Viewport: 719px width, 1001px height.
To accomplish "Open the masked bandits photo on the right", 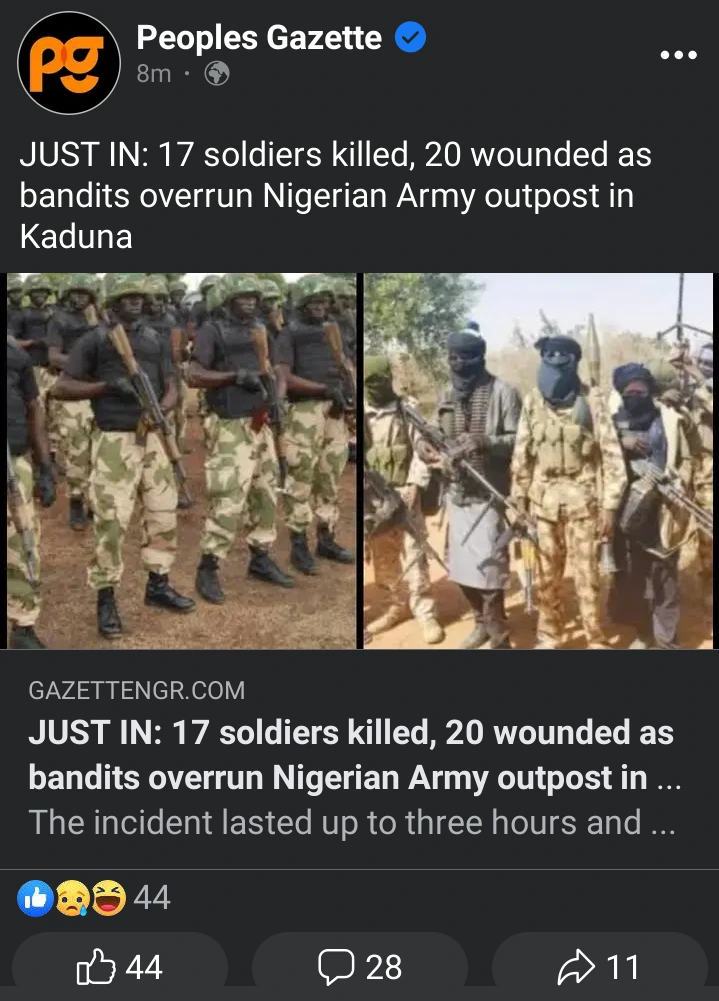I will (538, 461).
